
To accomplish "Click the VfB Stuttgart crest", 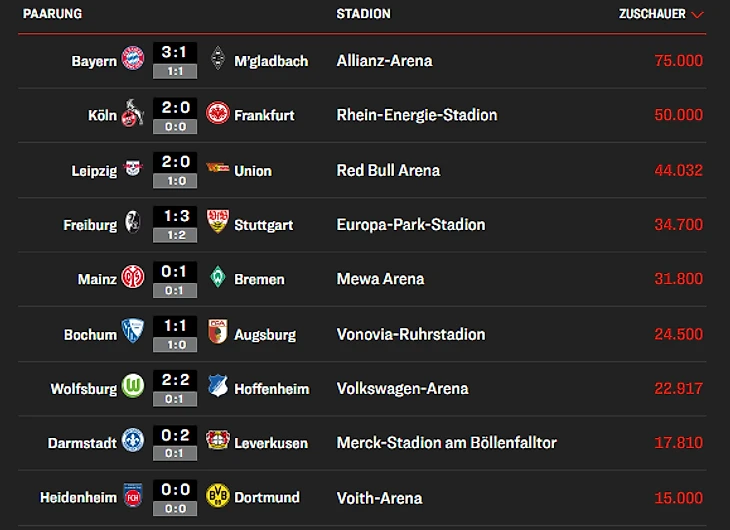I will 217,224.
